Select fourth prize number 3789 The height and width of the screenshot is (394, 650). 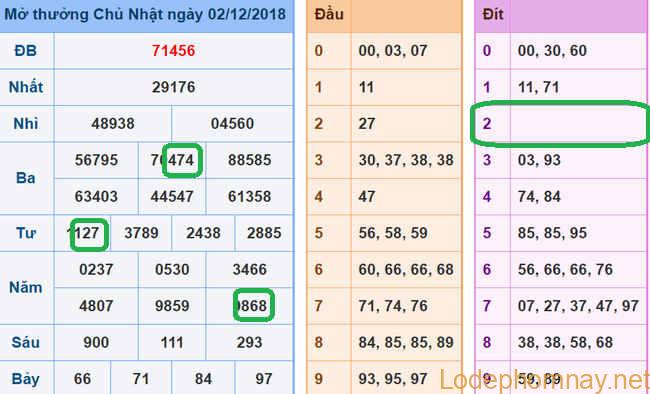141,233
